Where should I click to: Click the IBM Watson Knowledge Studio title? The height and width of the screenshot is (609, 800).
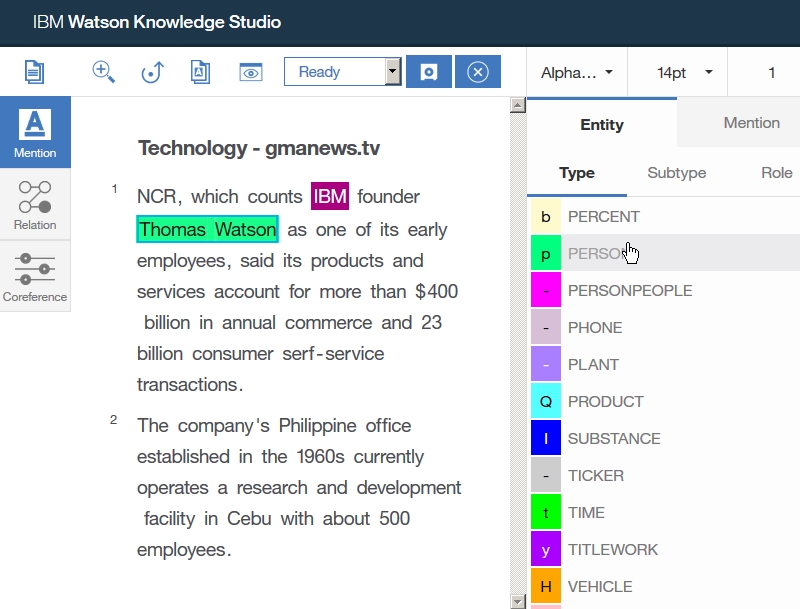tap(157, 22)
